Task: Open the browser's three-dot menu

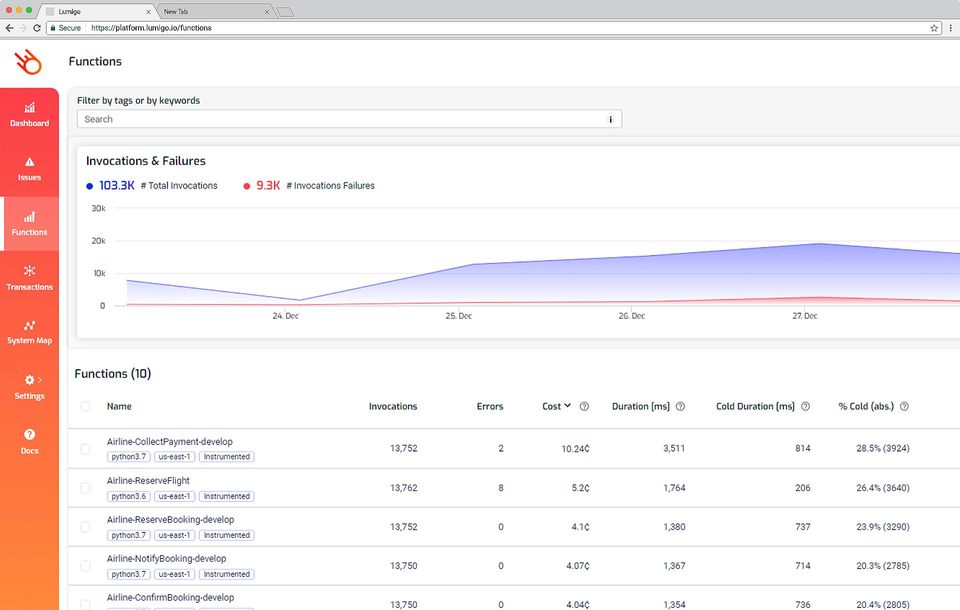Action: point(950,28)
